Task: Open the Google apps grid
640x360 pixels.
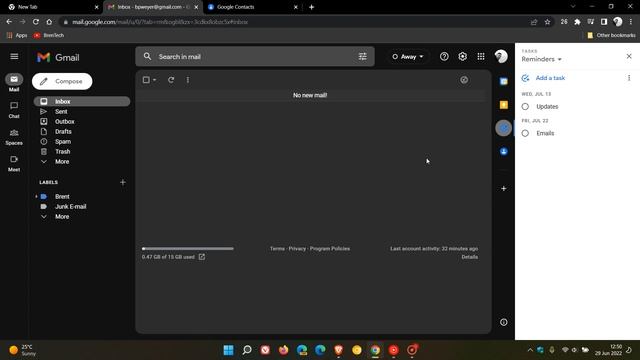Action: (481, 56)
